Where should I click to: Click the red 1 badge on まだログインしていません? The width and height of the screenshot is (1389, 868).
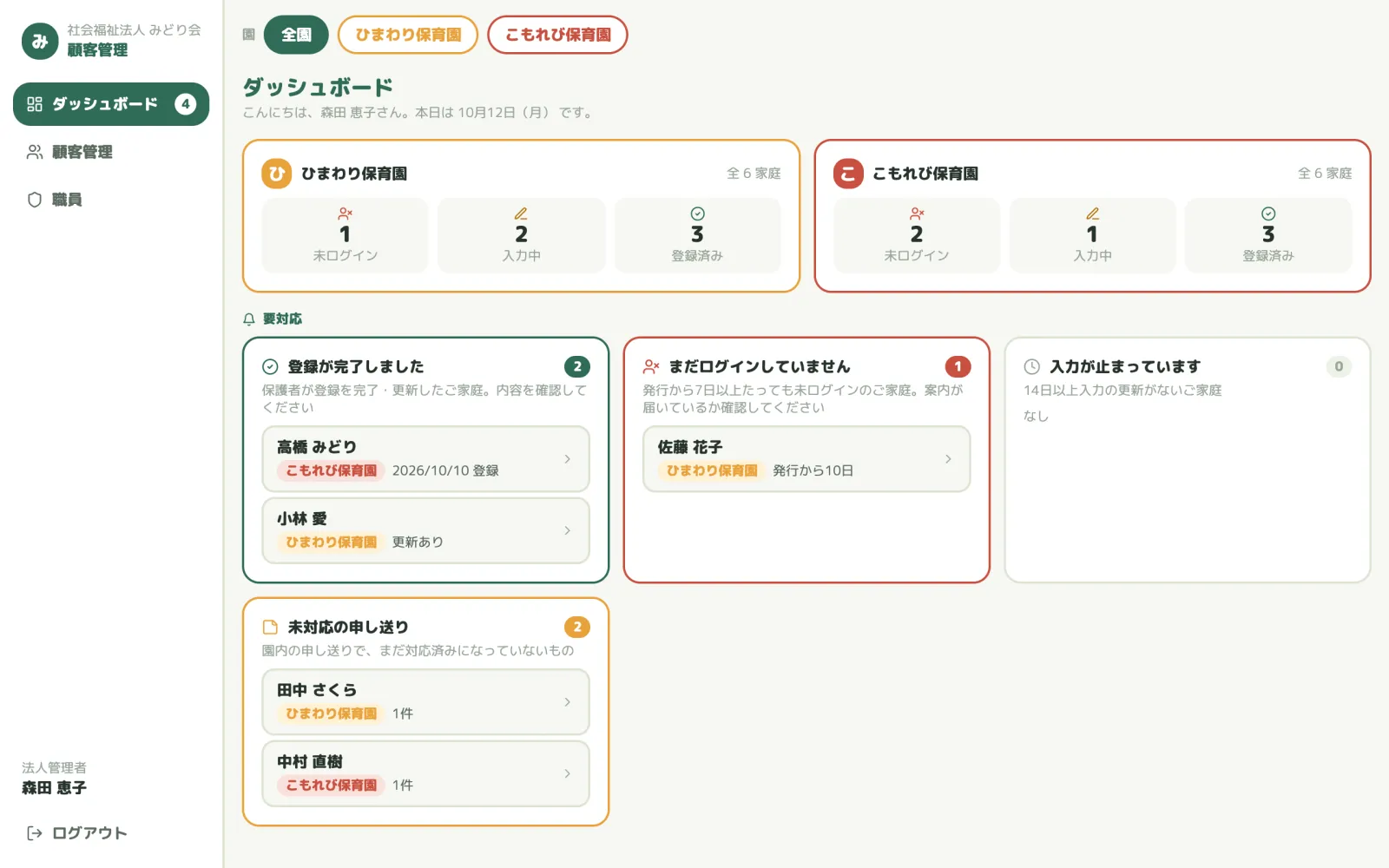(x=958, y=366)
